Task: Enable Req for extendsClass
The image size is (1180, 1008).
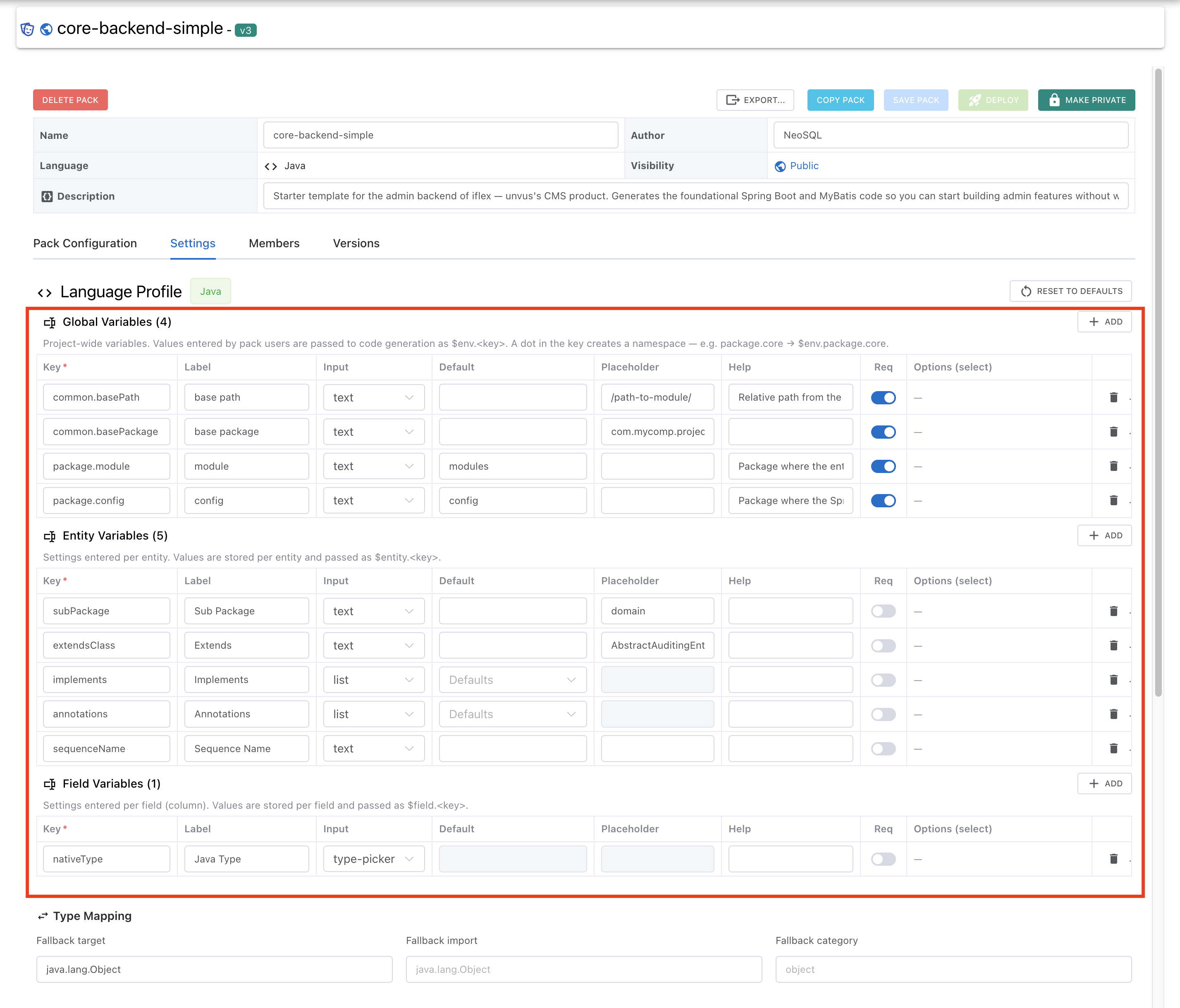Action: click(x=883, y=646)
